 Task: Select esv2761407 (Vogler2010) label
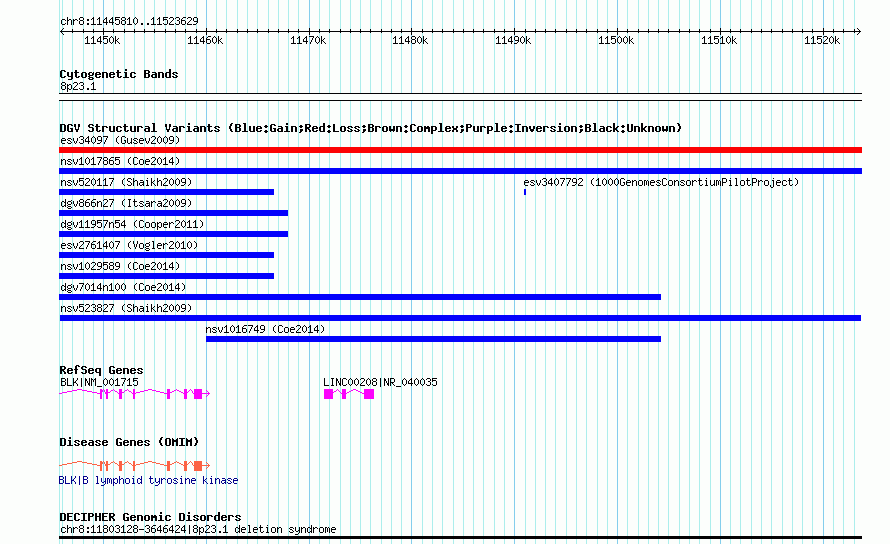click(x=129, y=245)
